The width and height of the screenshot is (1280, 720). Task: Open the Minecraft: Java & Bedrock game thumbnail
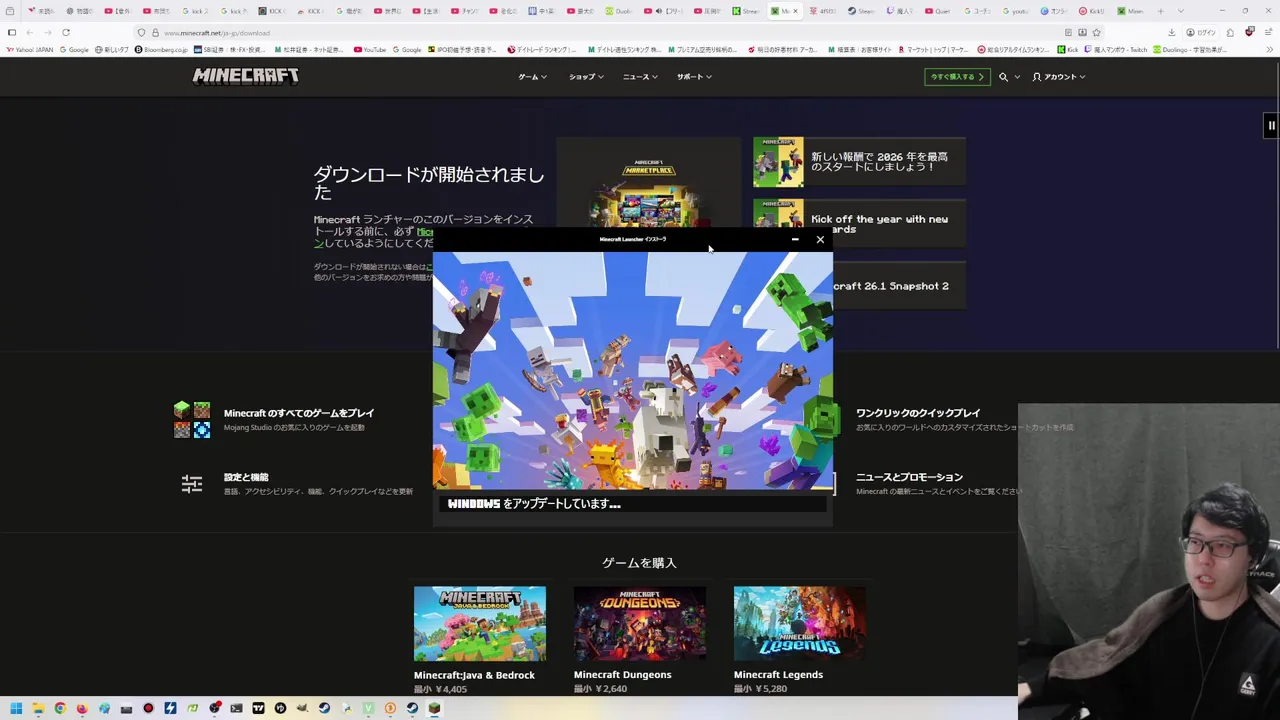(x=480, y=624)
